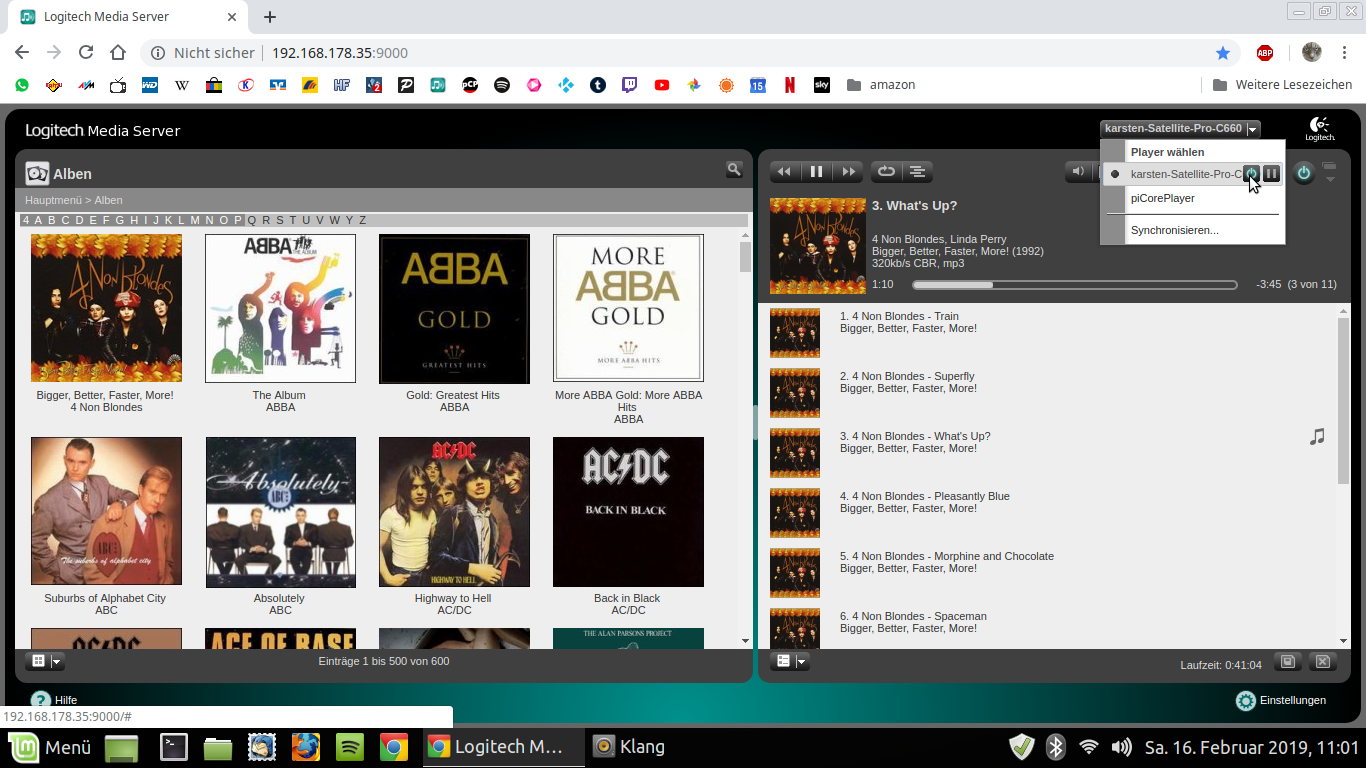Open the amazon bookmarks folder
Screen dimensions: 1366x768
[881, 85]
